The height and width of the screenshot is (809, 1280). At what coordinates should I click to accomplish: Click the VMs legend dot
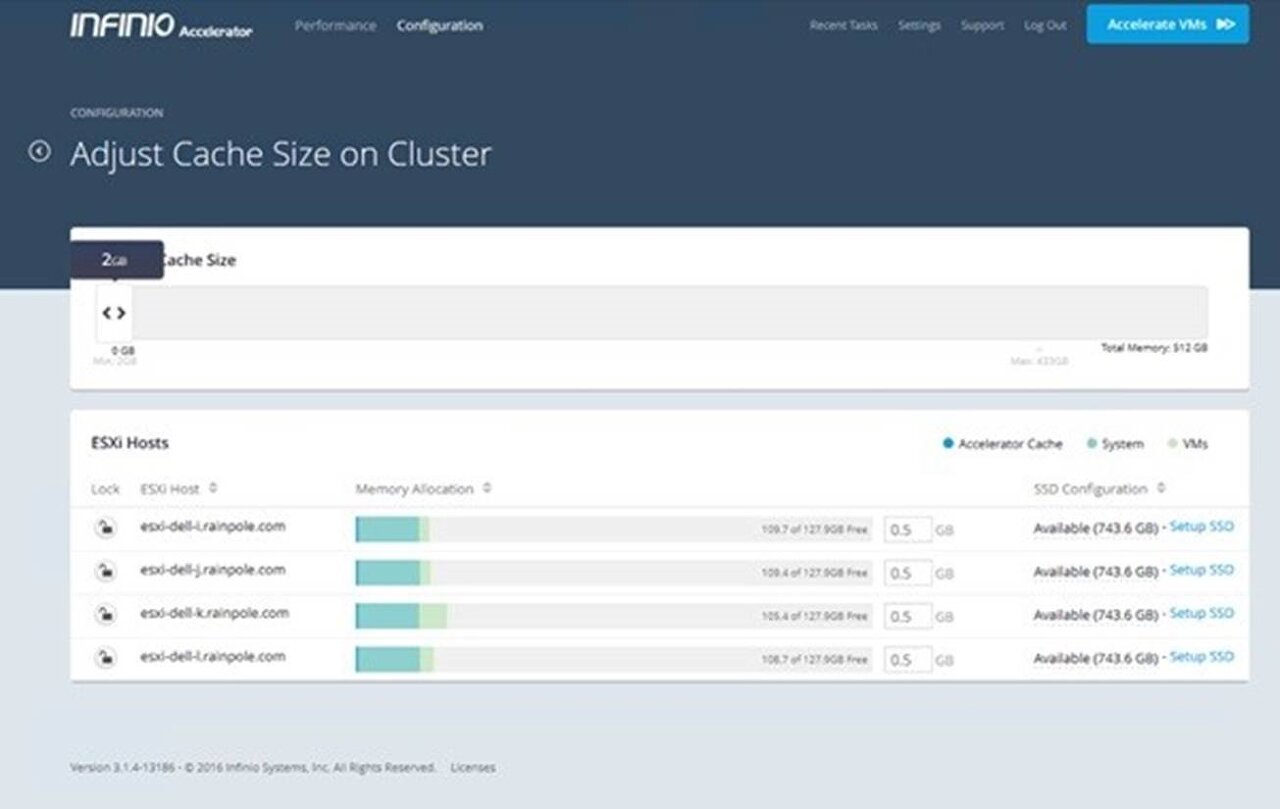(x=1172, y=443)
